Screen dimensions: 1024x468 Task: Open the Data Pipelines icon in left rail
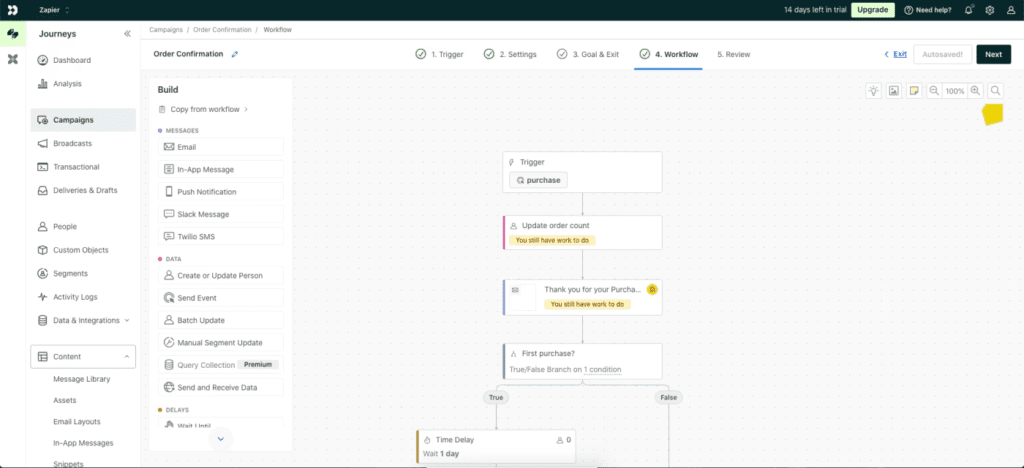click(x=12, y=59)
